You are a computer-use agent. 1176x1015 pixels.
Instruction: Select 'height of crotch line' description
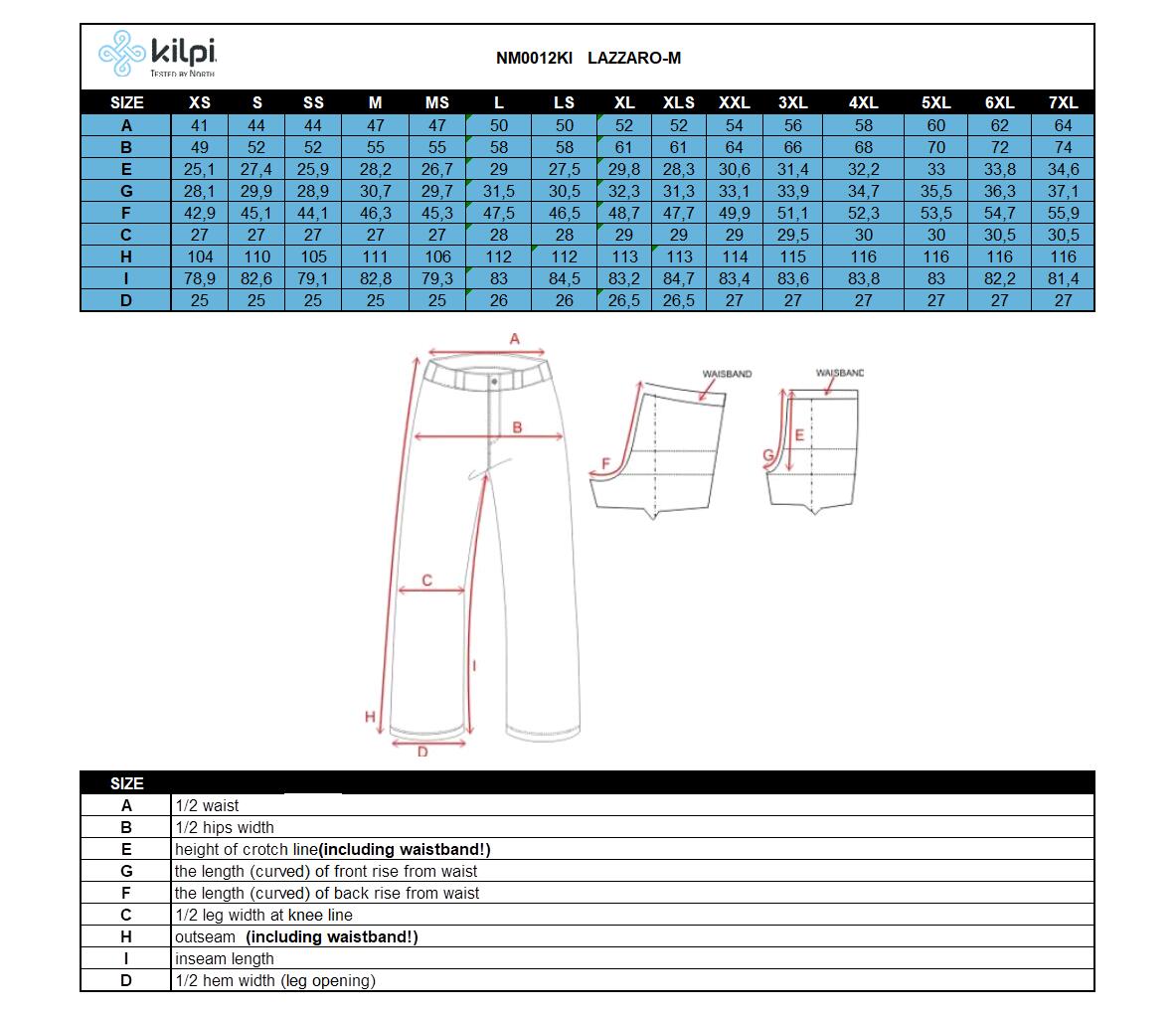pos(332,849)
